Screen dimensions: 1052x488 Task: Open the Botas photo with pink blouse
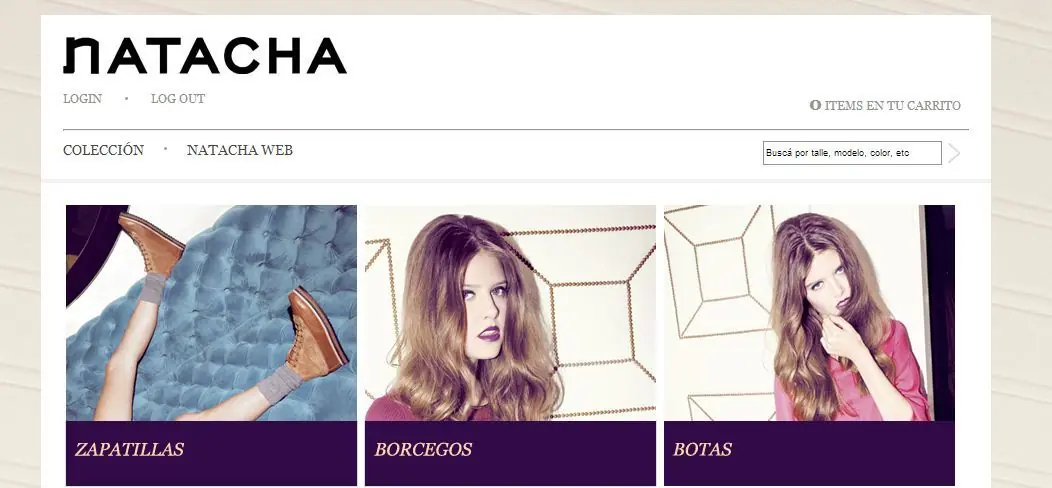[809, 313]
